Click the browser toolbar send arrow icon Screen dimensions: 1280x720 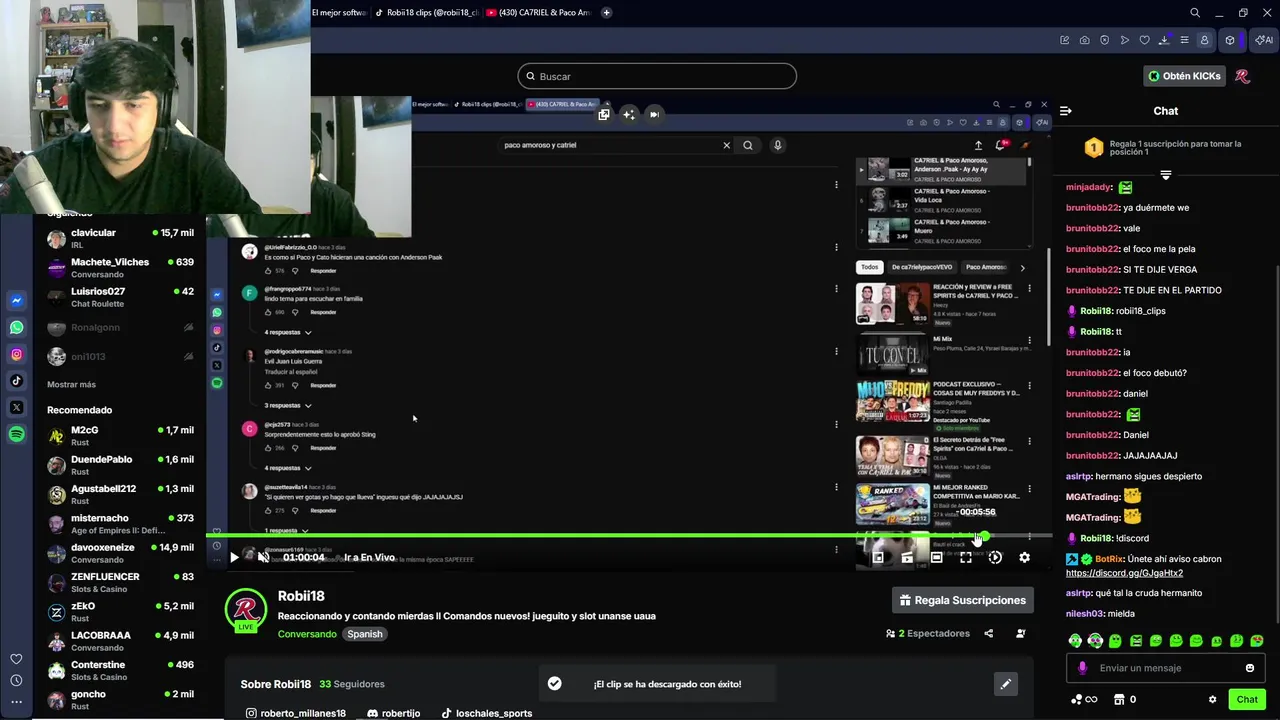click(1125, 40)
